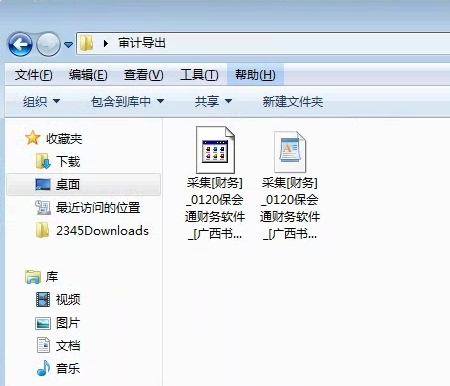Open the 查看(V) menu
This screenshot has width=450, height=386.
click(x=143, y=75)
